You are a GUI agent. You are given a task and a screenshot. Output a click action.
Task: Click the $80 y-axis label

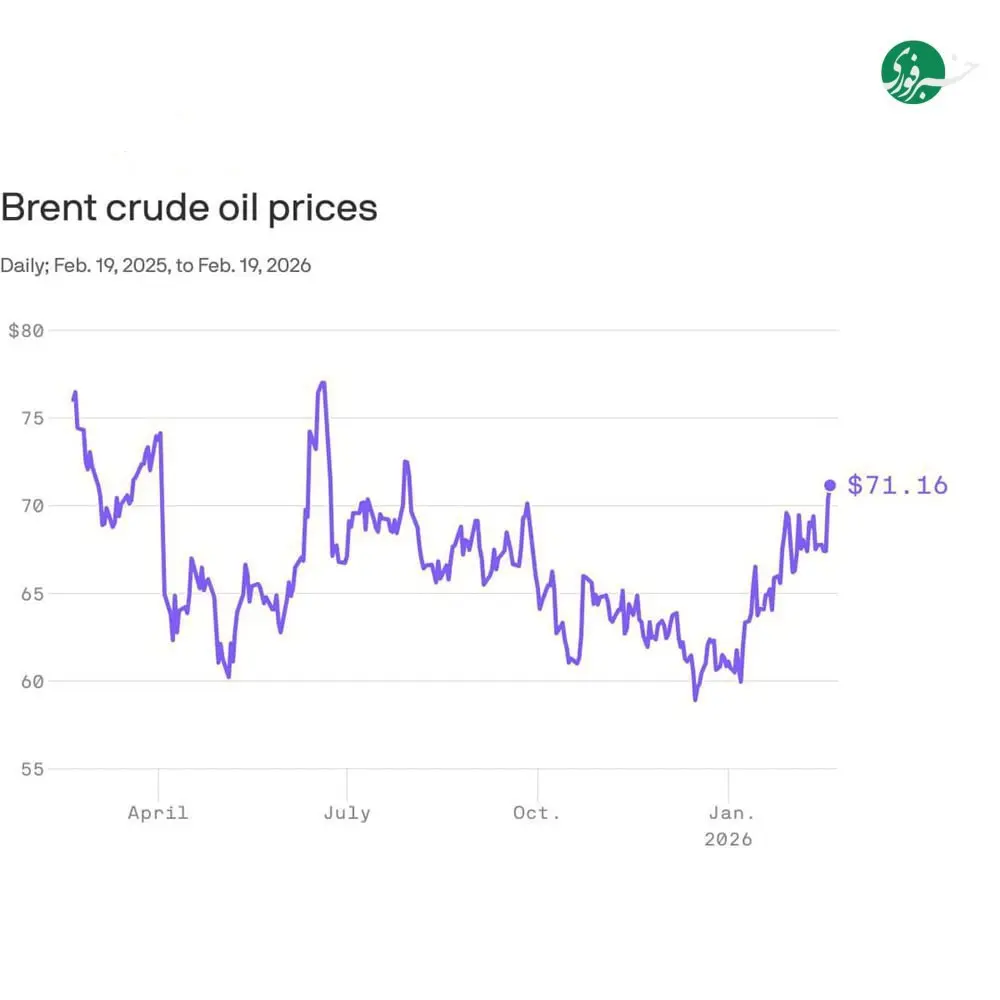coord(27,331)
